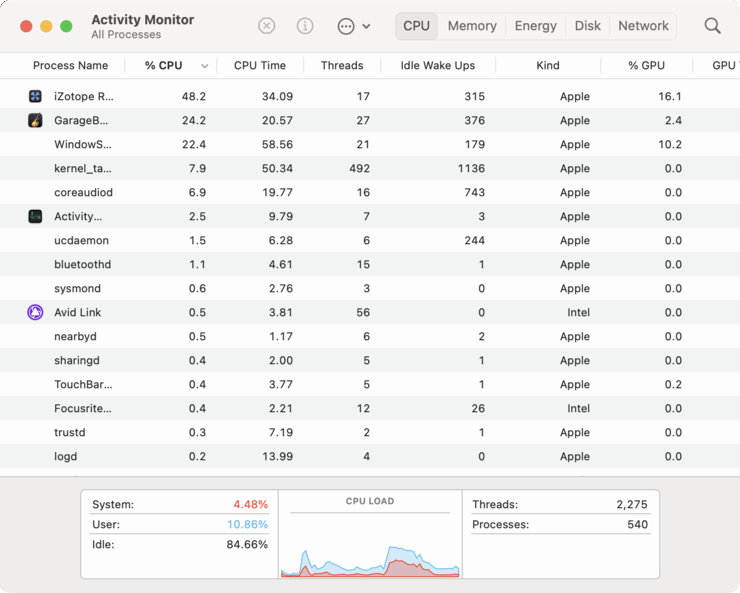Click the 16.1 GPU percentage value
This screenshot has height=593, width=740.
click(x=670, y=97)
